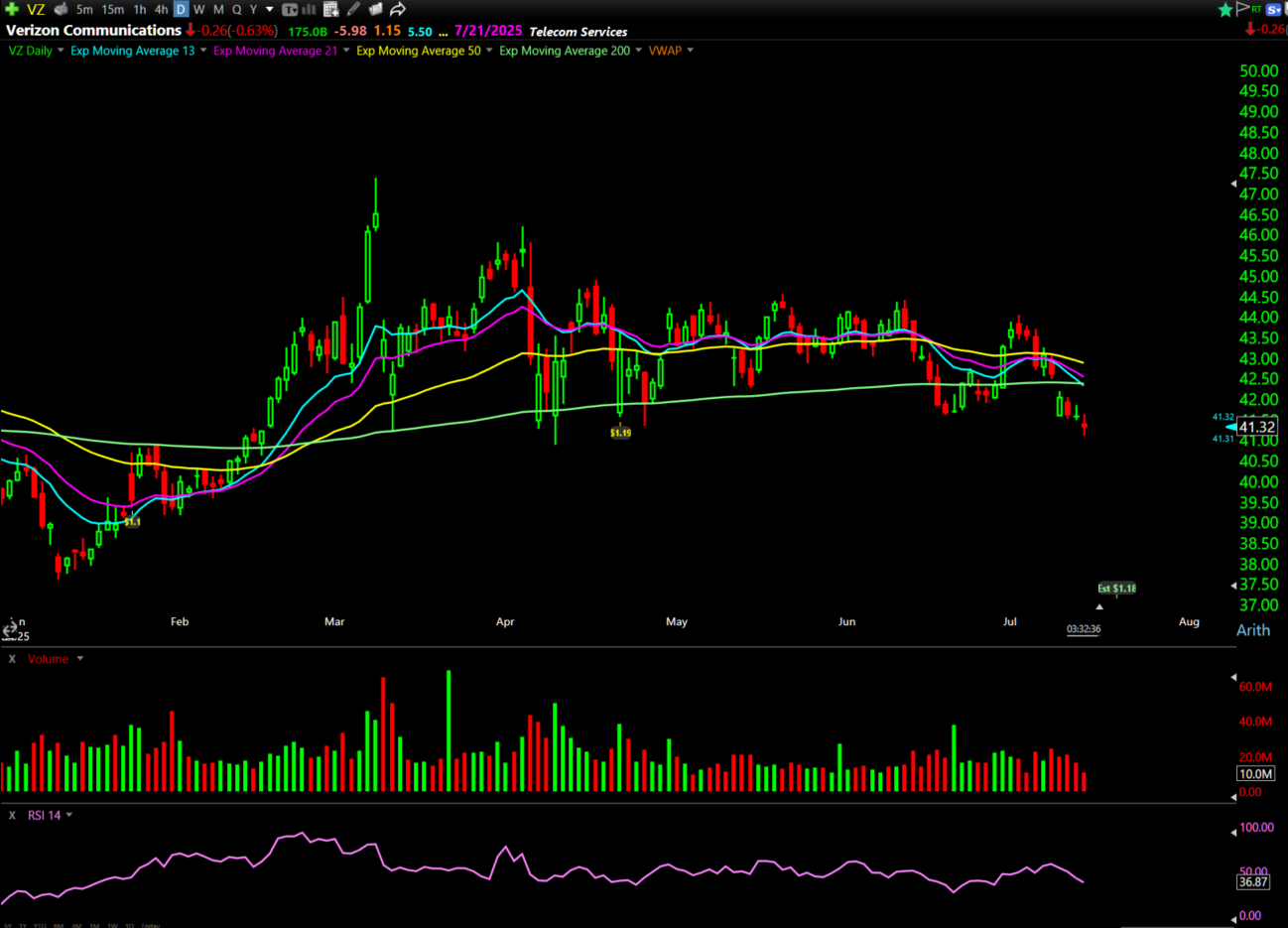Image resolution: width=1288 pixels, height=928 pixels.
Task: Click the yellow ellipsis in header row
Action: (x=444, y=33)
